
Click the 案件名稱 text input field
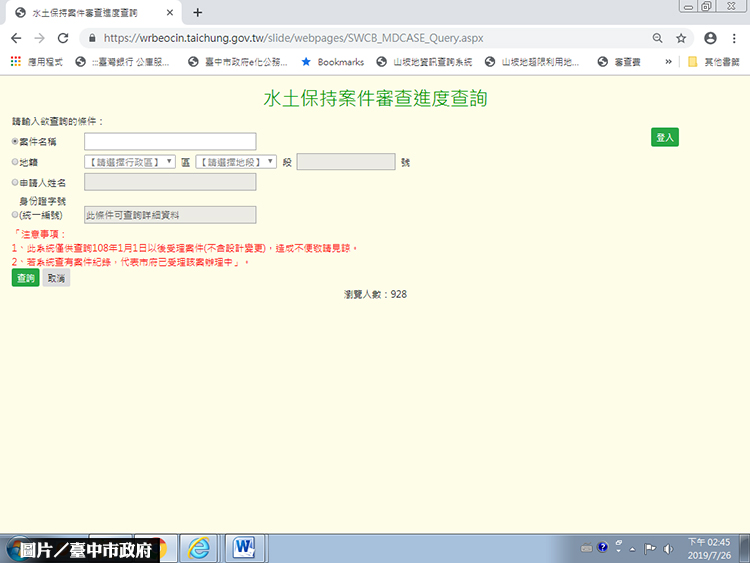click(x=170, y=142)
